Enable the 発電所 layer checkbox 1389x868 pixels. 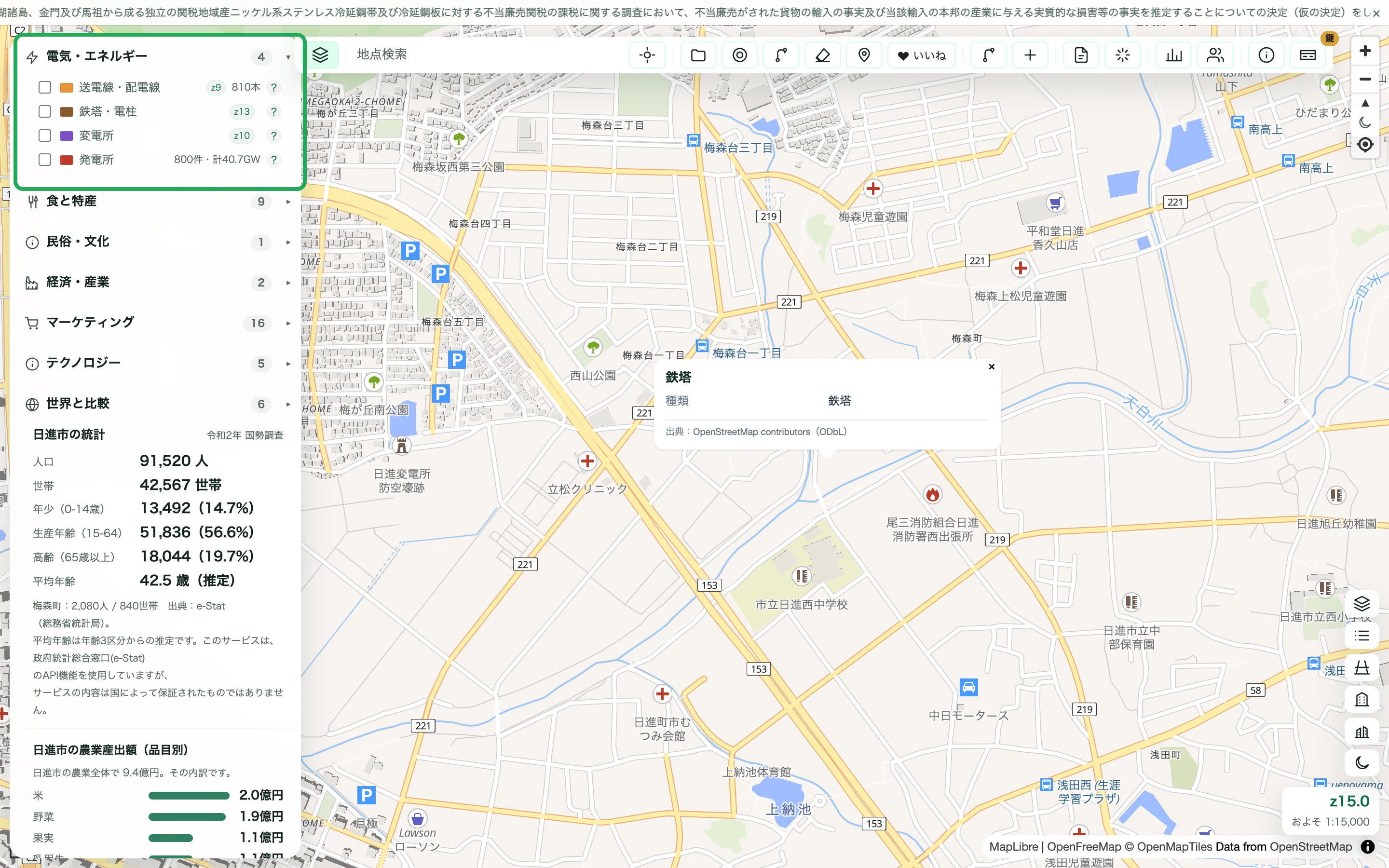45,160
